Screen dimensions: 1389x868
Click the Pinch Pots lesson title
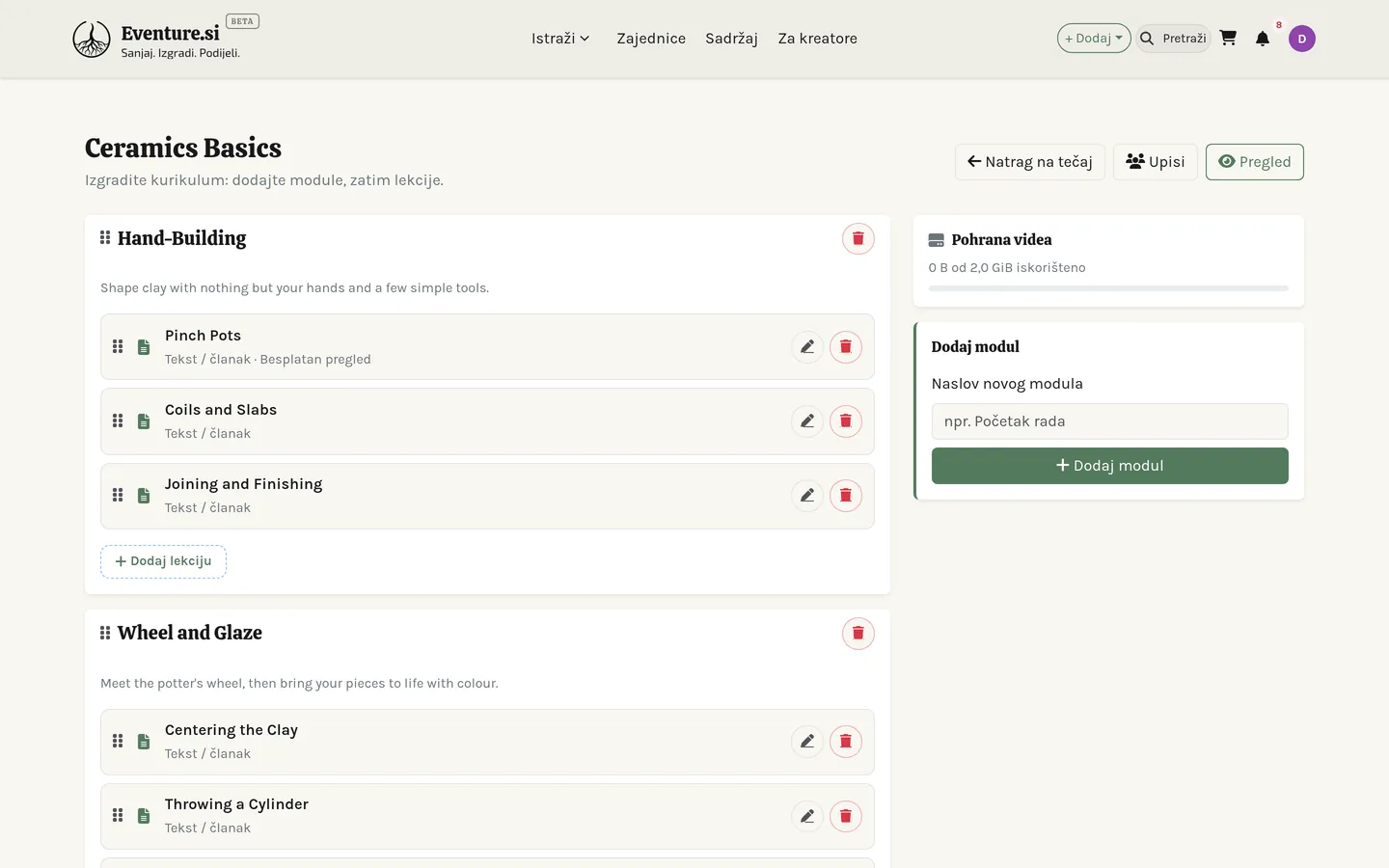click(x=203, y=336)
